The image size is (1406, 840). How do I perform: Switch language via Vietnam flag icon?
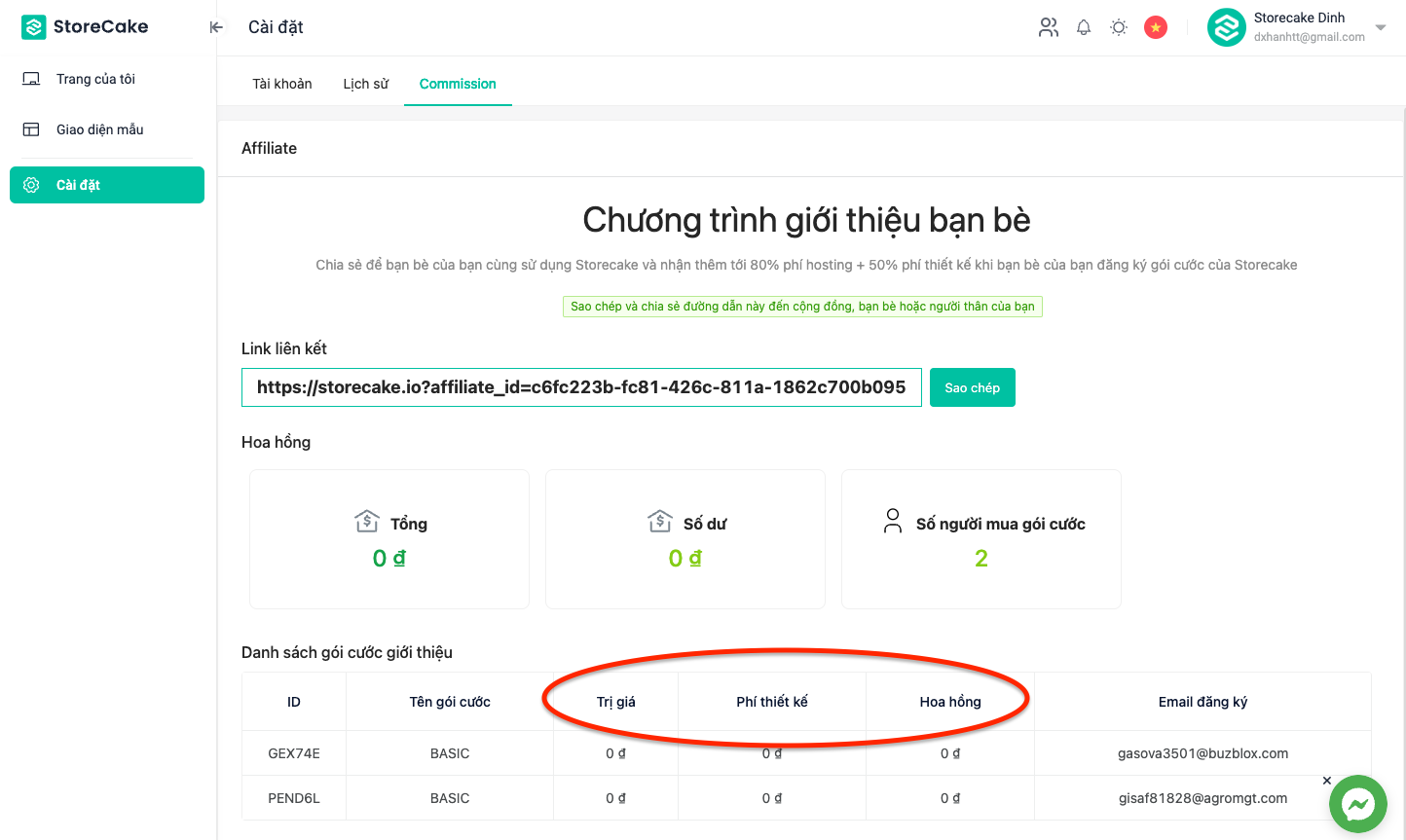[x=1156, y=27]
